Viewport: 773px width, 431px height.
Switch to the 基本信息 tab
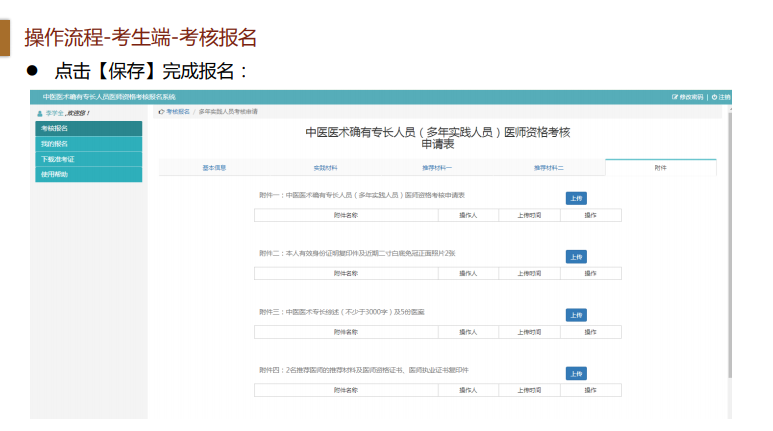pos(214,168)
